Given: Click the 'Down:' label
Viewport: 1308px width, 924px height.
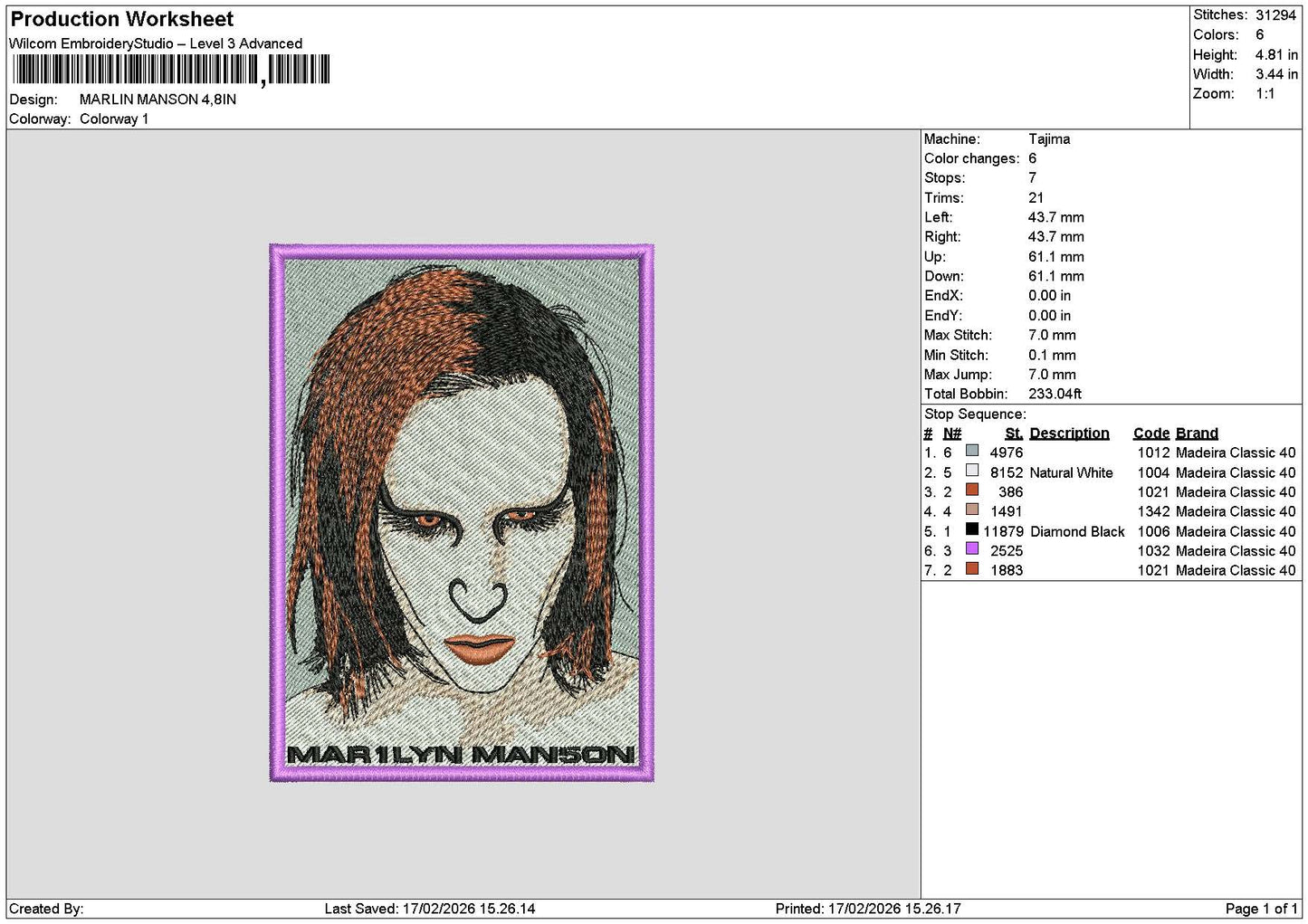Looking at the screenshot, I should (x=944, y=277).
